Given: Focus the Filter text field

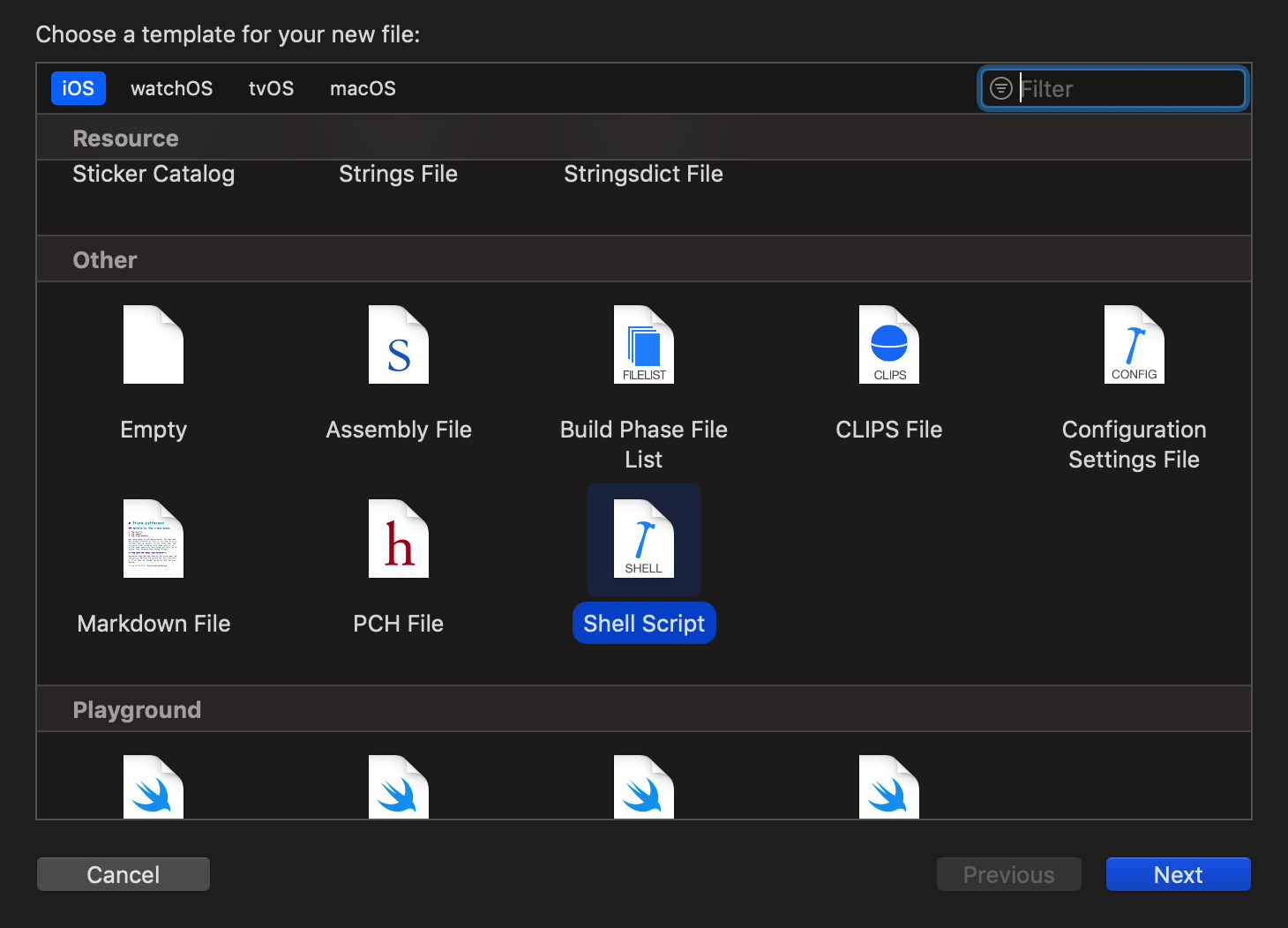Looking at the screenshot, I should [x=1113, y=88].
